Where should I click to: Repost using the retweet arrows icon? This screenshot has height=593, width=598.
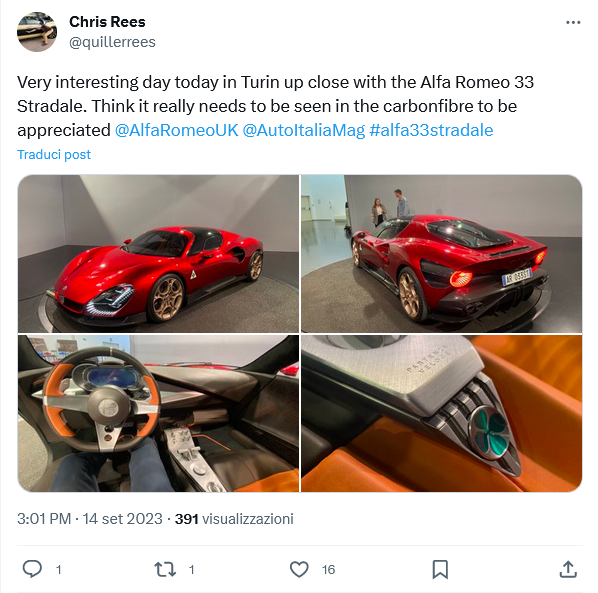165,569
